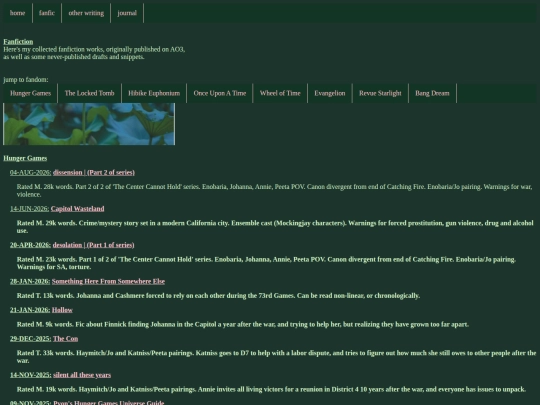Viewport: 540px width, 405px height.
Task: Click the 'Rated M. 29k words' description
Action: point(275,227)
